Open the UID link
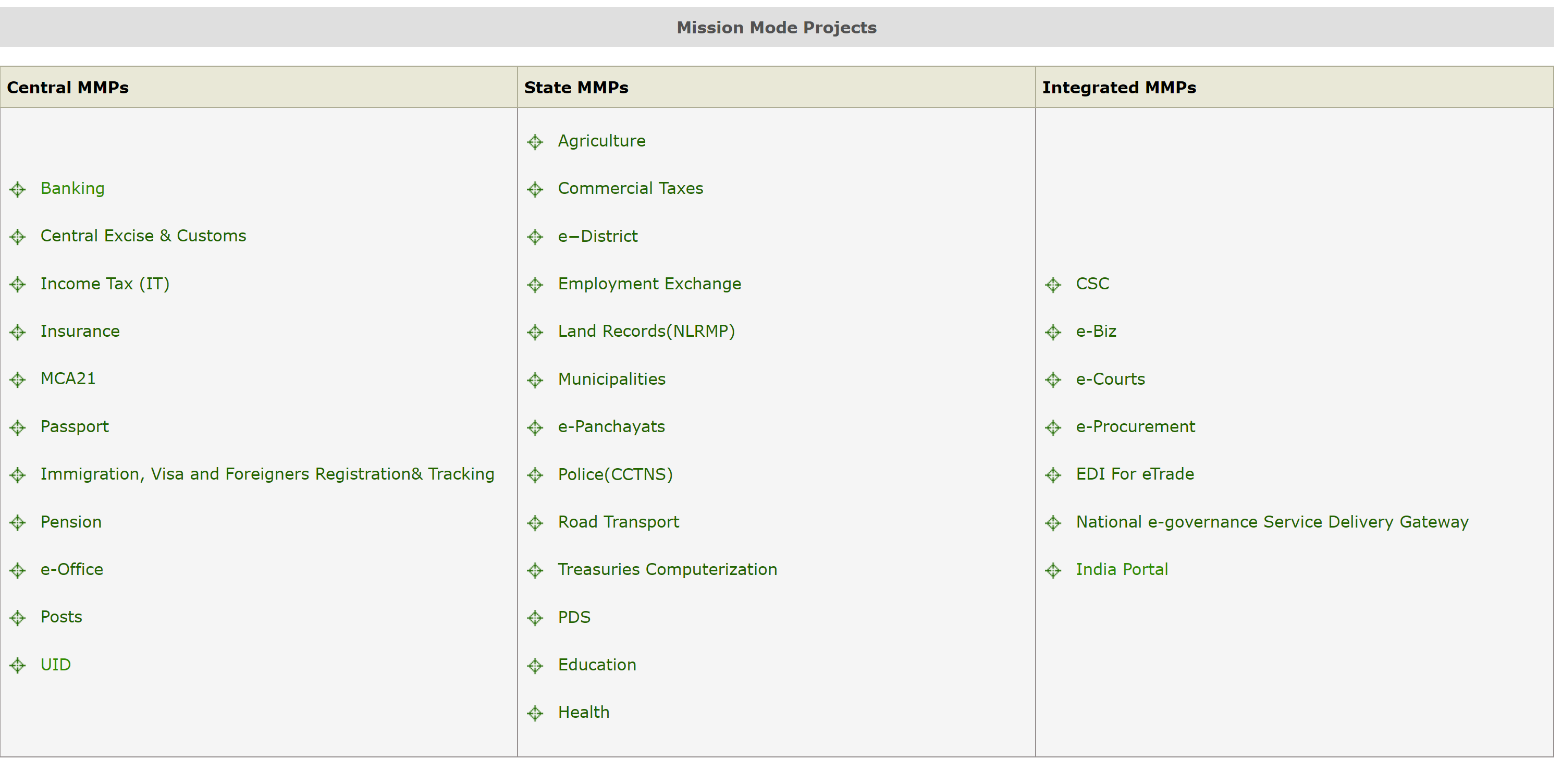This screenshot has height=759, width=1562. coord(56,665)
